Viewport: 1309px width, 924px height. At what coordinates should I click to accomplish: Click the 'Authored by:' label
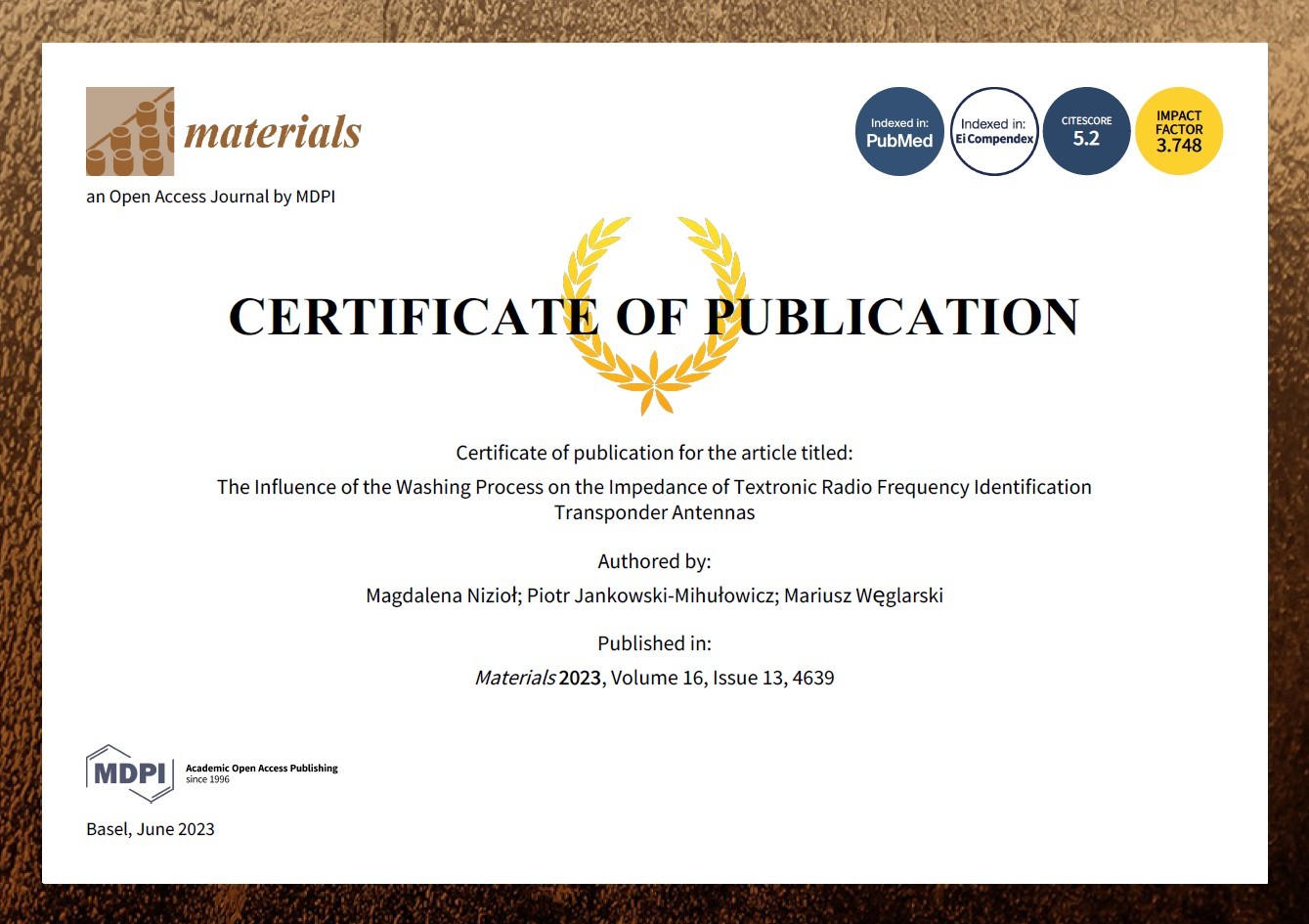pos(654,561)
